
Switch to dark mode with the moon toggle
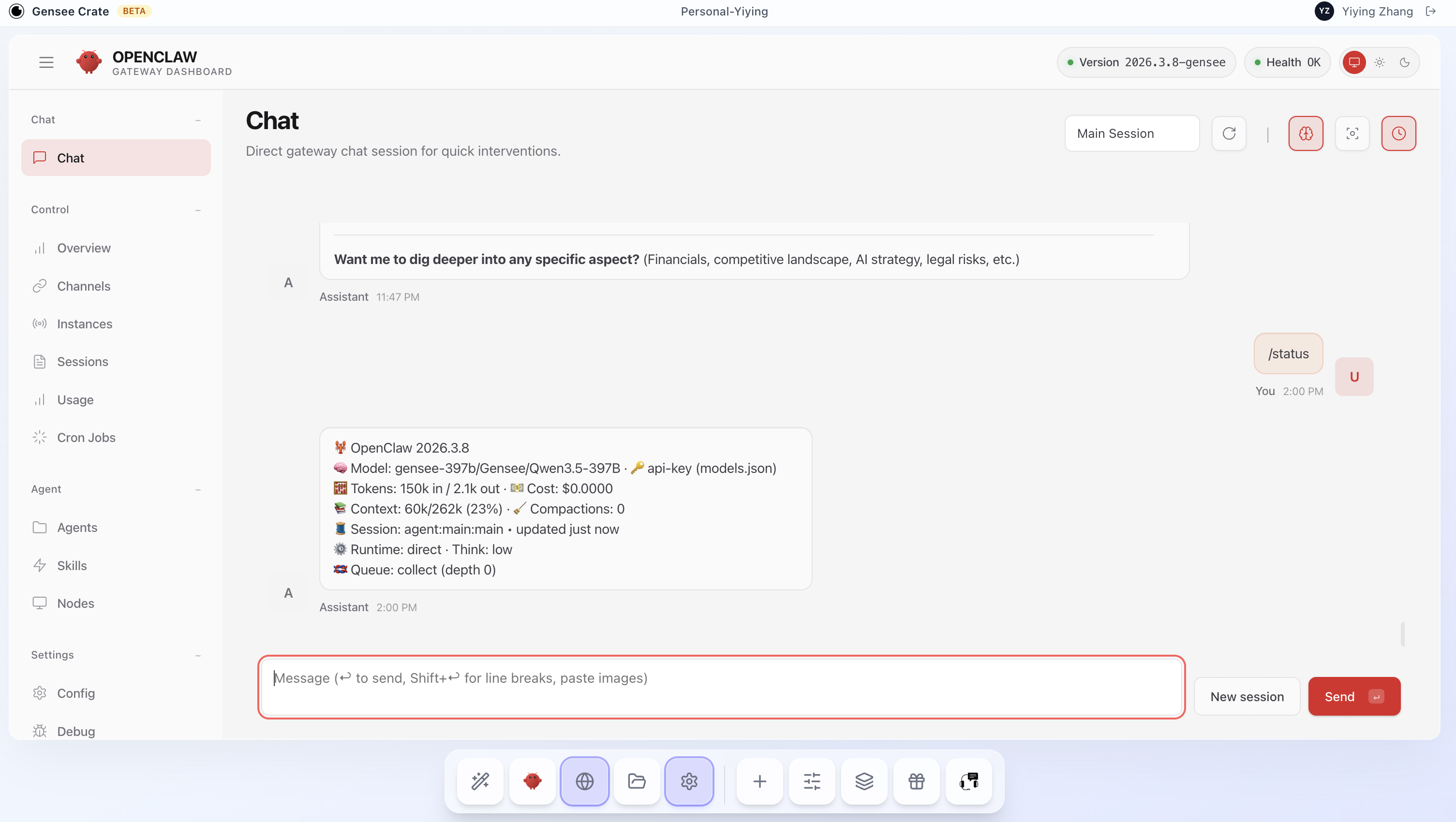pos(1405,62)
